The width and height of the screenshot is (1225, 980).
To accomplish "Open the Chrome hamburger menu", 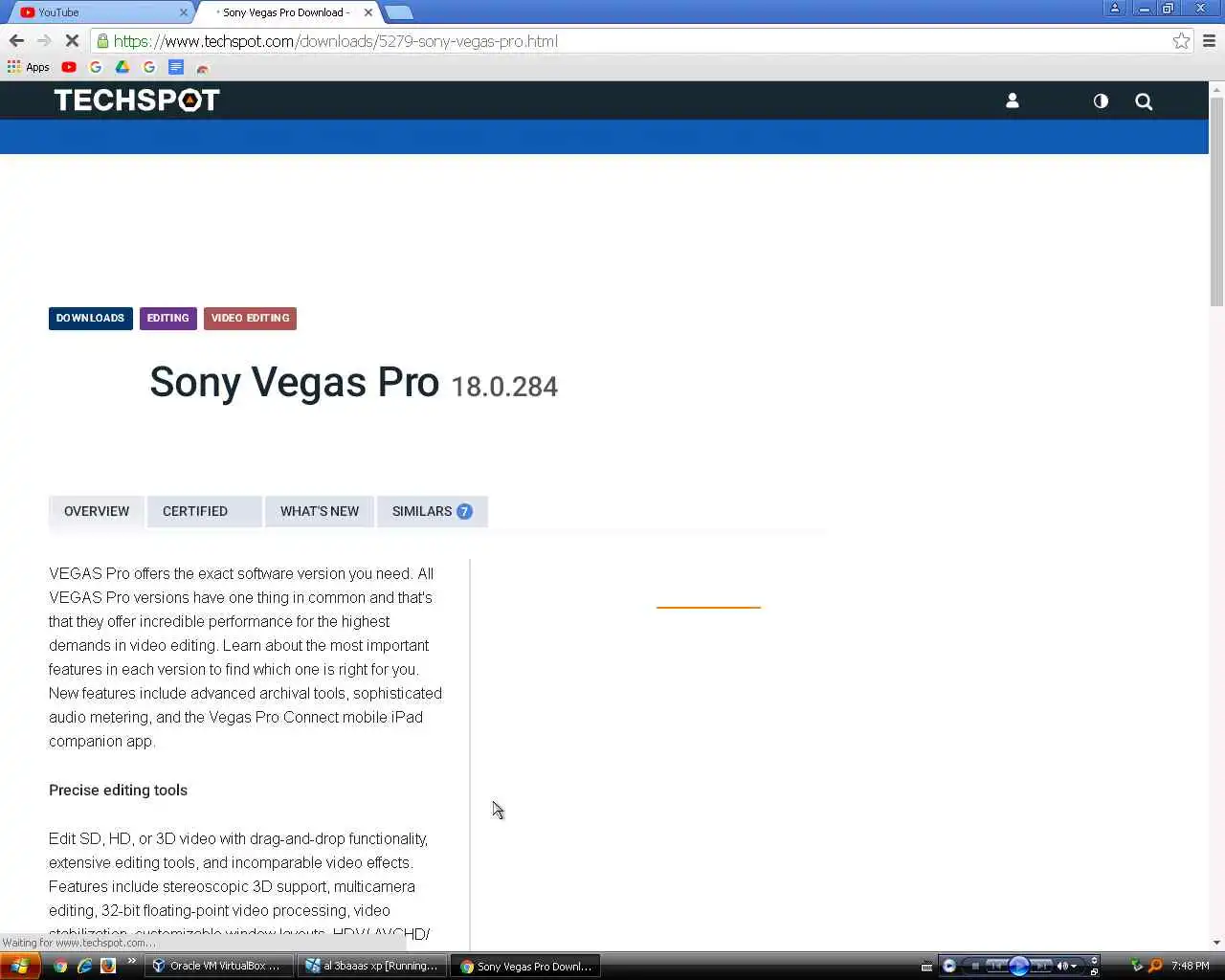I will 1209,41.
